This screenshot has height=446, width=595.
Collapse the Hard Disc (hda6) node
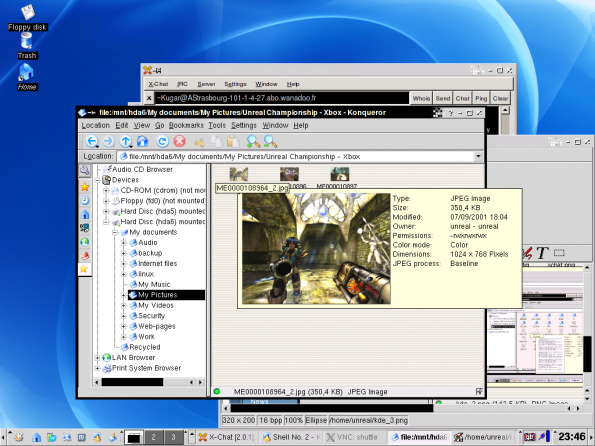(106, 222)
